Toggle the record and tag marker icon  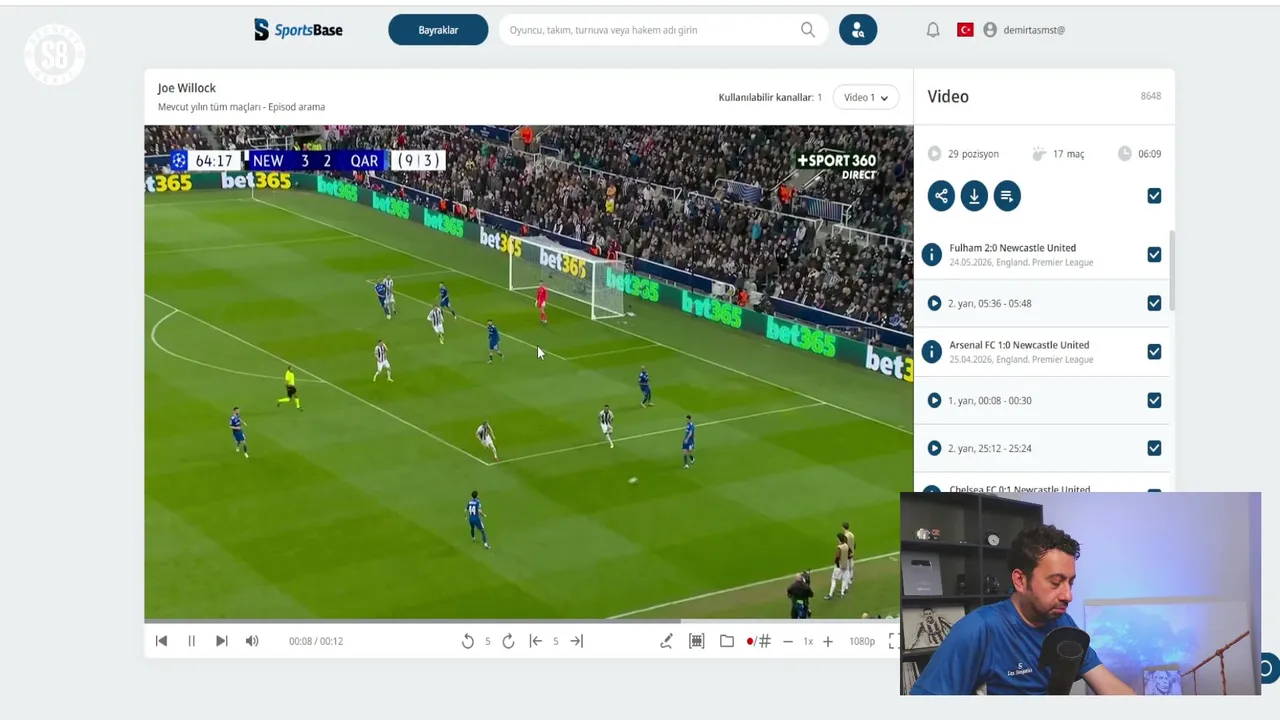click(x=758, y=641)
